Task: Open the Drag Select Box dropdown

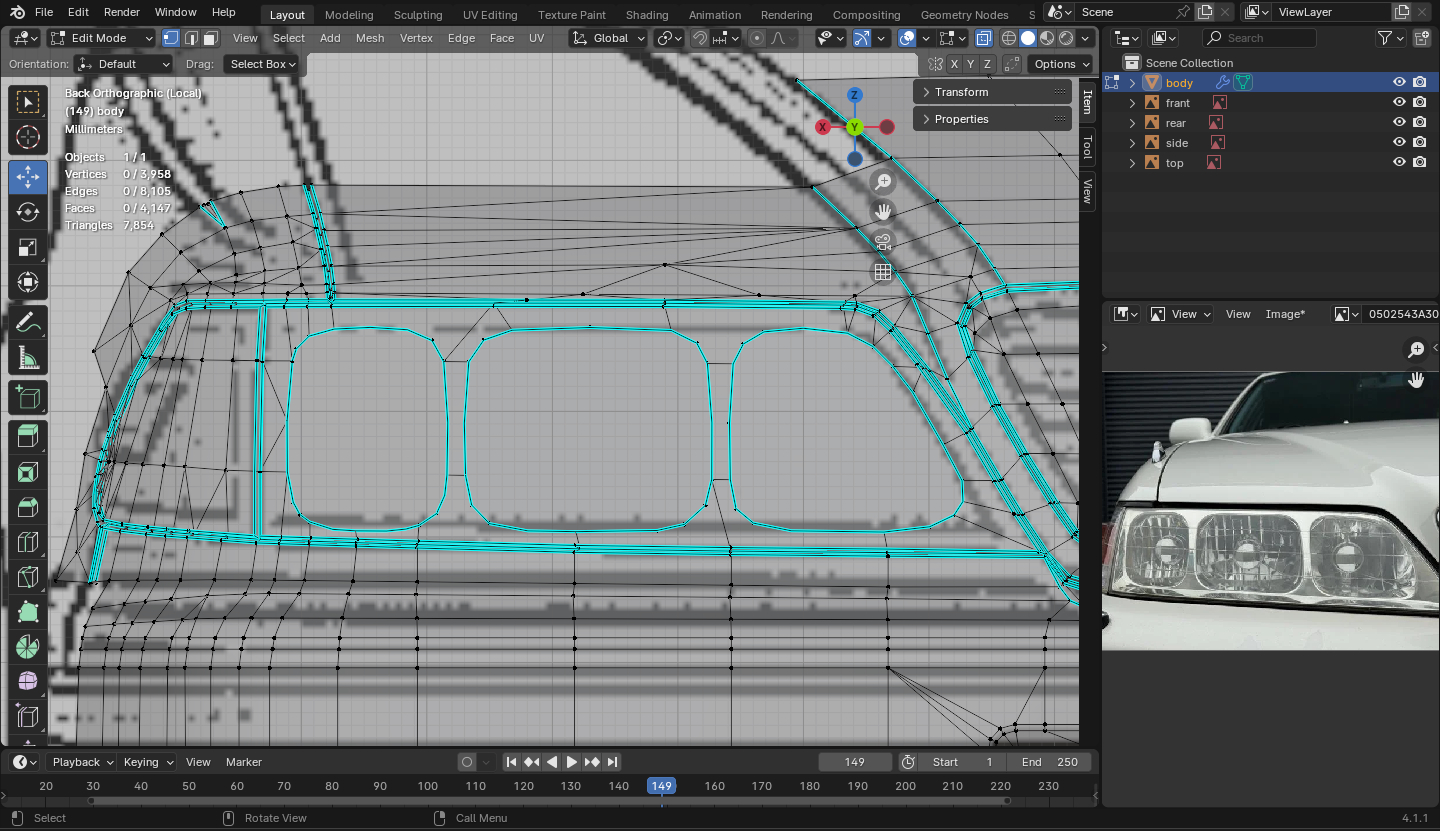Action: click(262, 64)
